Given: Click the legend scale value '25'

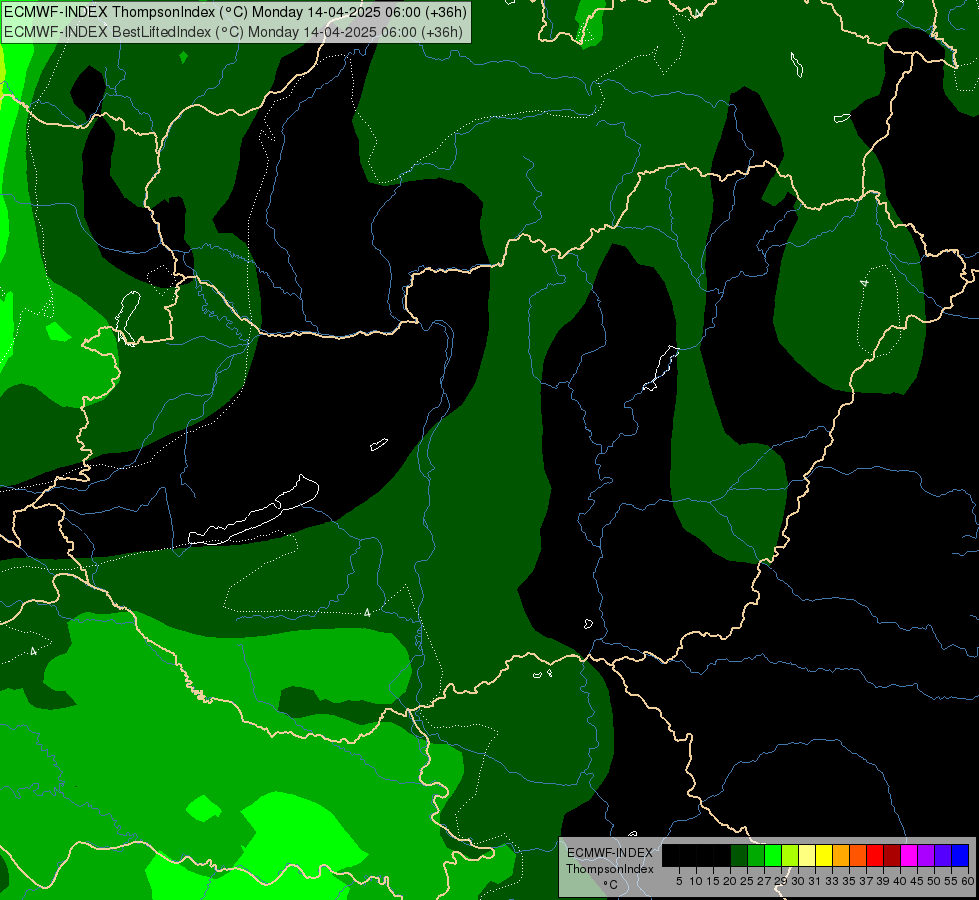Looking at the screenshot, I should tap(747, 881).
